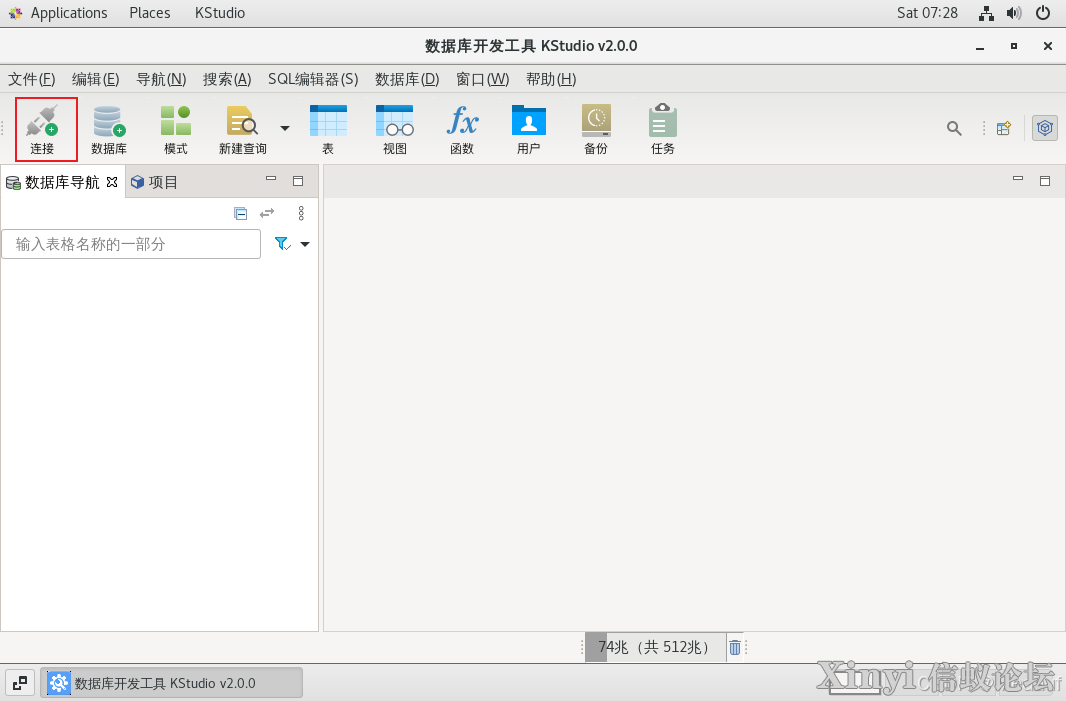Image resolution: width=1066 pixels, height=701 pixels.
Task: Click the memory usage bar 74兆 (共 512兆)
Action: click(x=655, y=647)
